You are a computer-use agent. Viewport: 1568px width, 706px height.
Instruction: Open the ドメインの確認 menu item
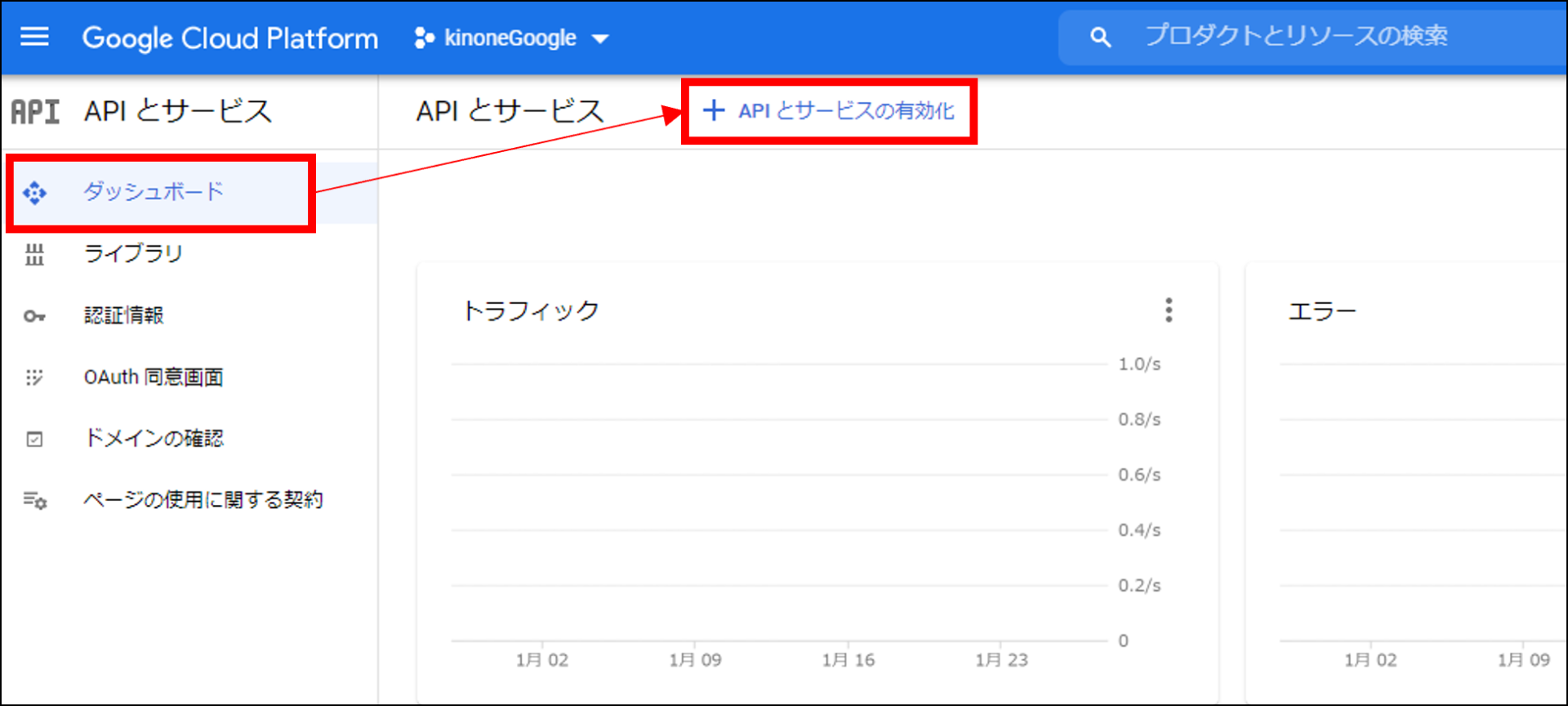click(189, 439)
